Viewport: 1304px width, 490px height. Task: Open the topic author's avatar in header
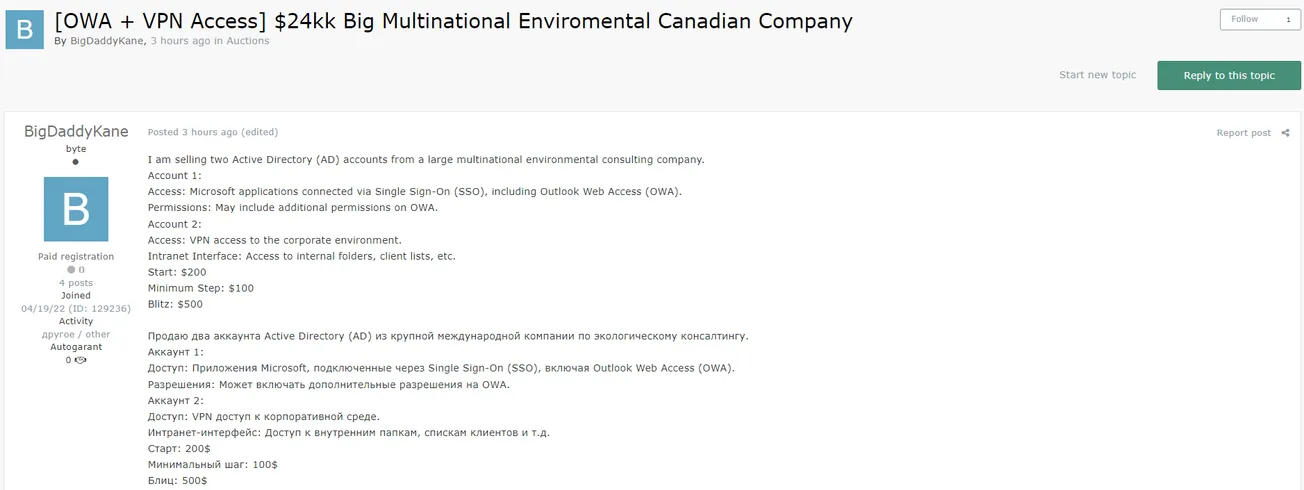pos(24,29)
